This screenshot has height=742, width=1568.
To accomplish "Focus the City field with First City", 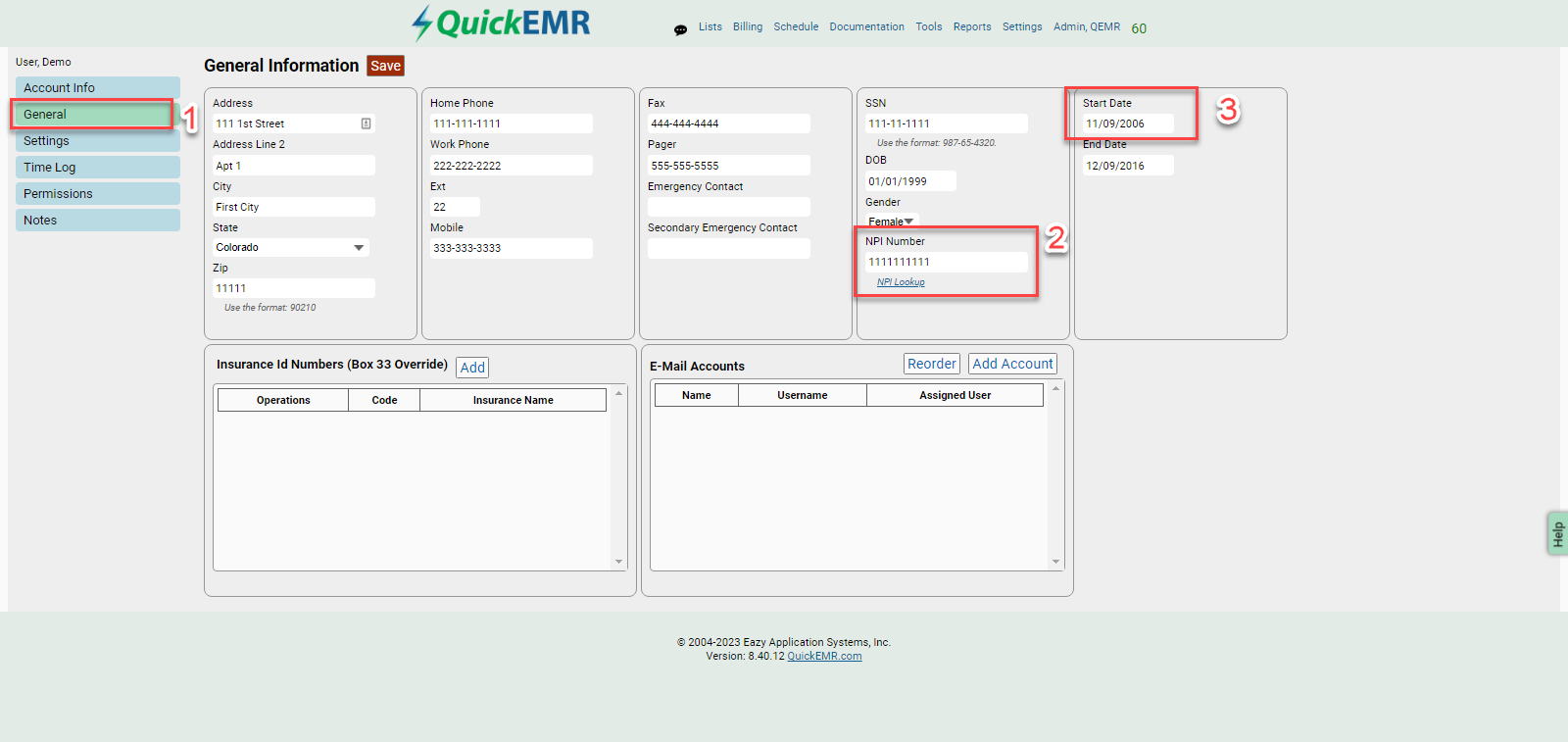I will click(x=294, y=207).
